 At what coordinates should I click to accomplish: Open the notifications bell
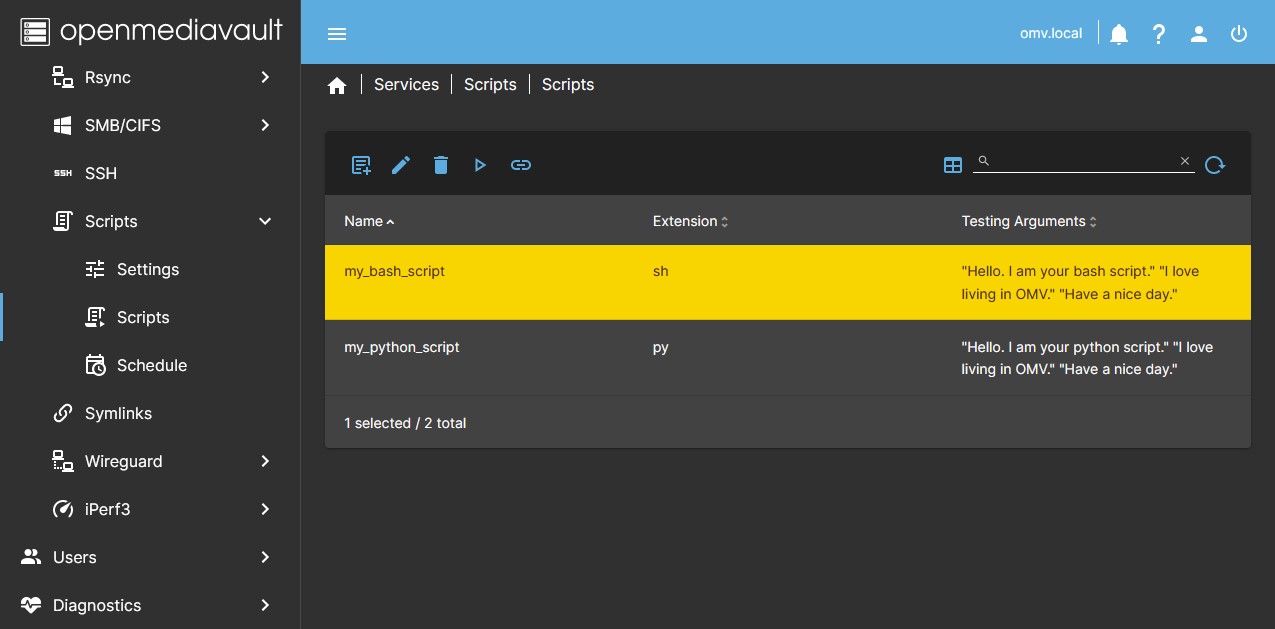click(x=1119, y=34)
